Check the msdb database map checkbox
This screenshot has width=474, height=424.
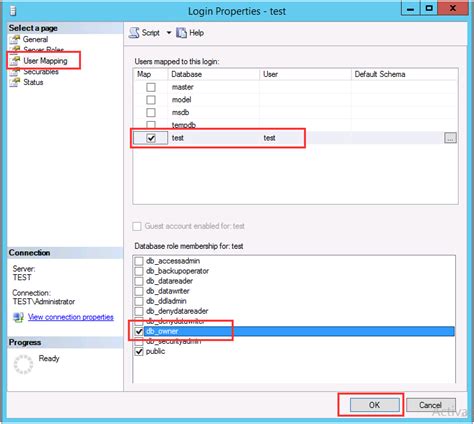151,113
